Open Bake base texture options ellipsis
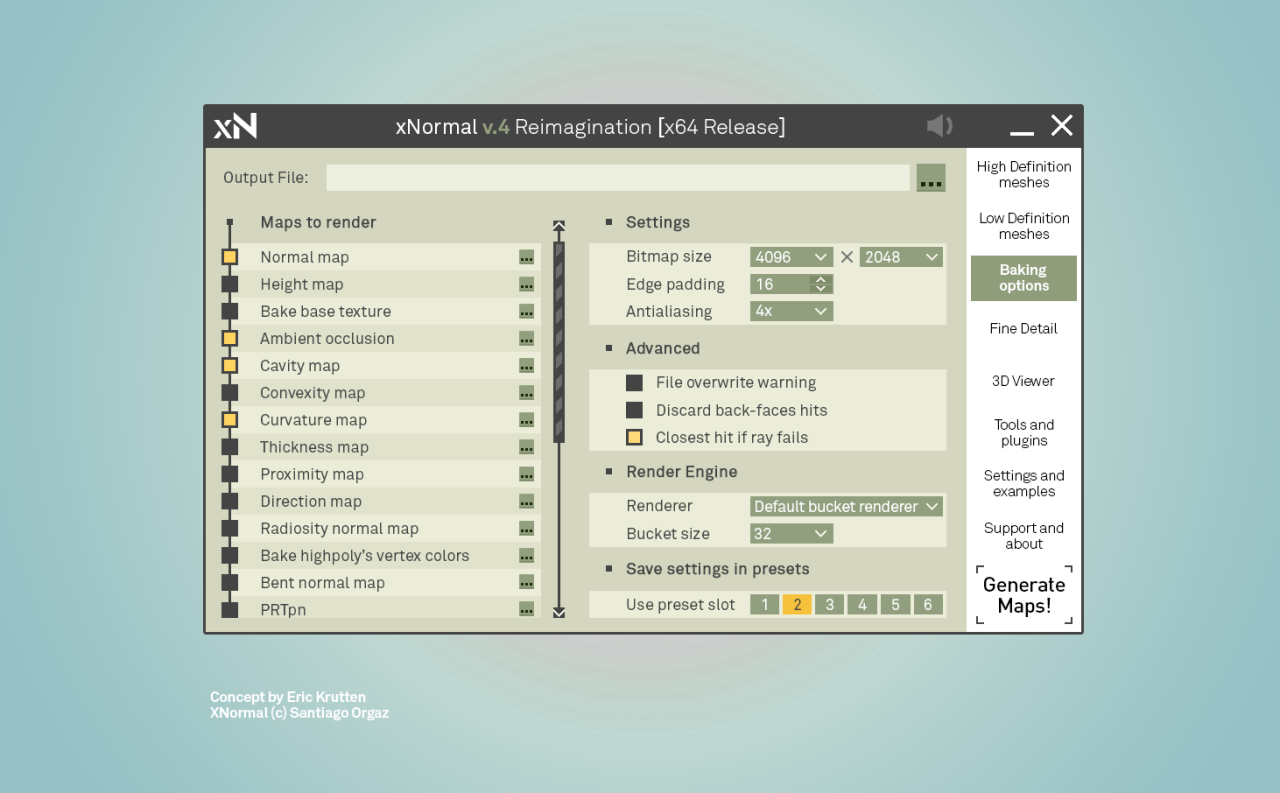This screenshot has height=793, width=1280. [526, 311]
